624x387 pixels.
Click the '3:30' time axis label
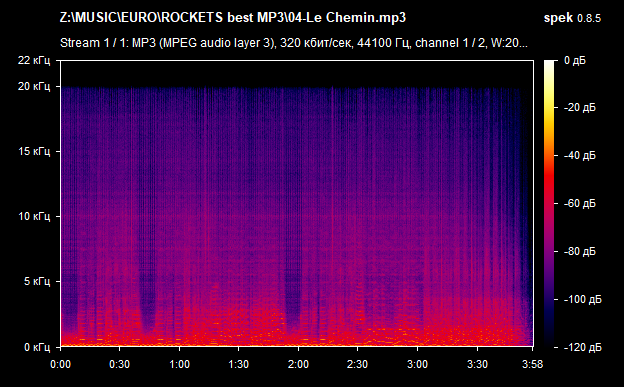tap(477, 364)
